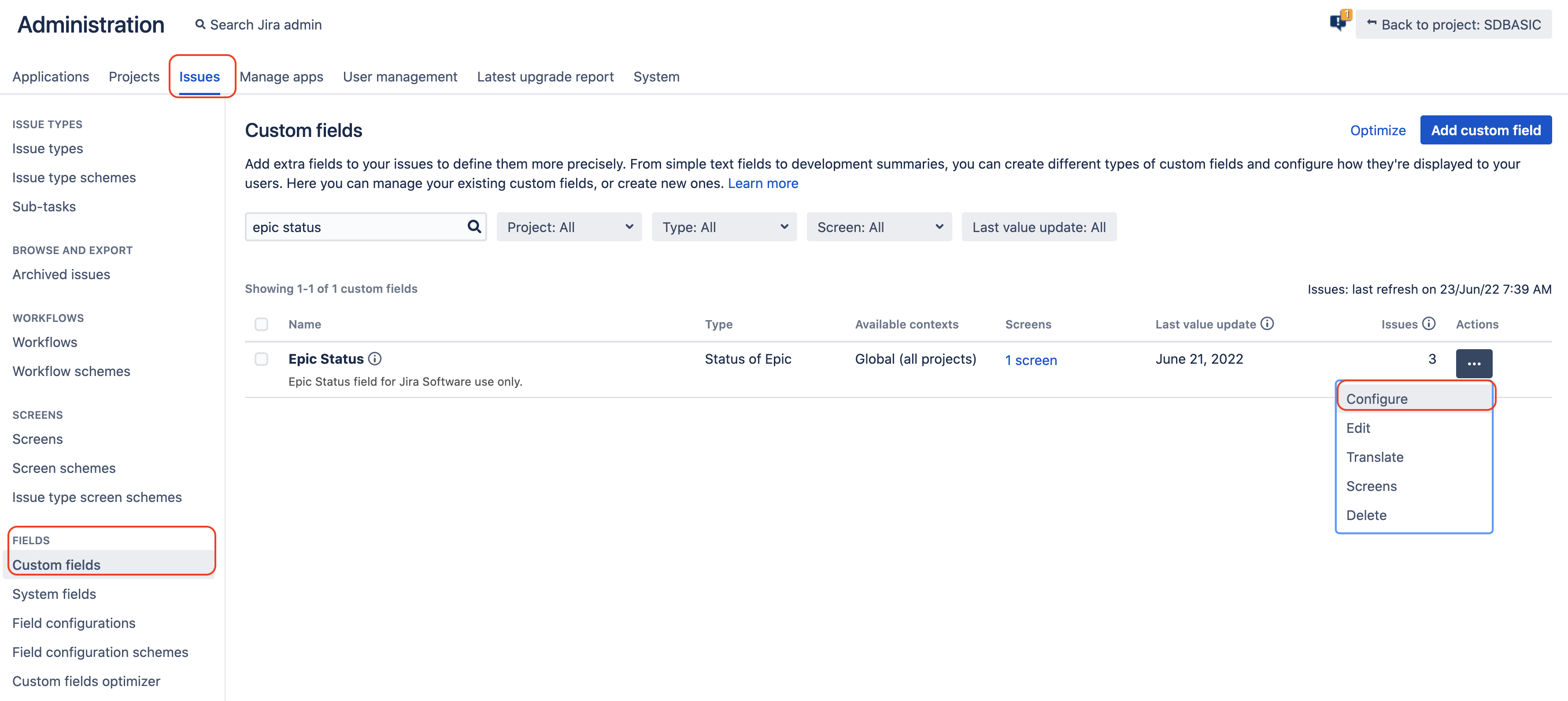Click the Search Jira admin magnifier icon

click(200, 24)
